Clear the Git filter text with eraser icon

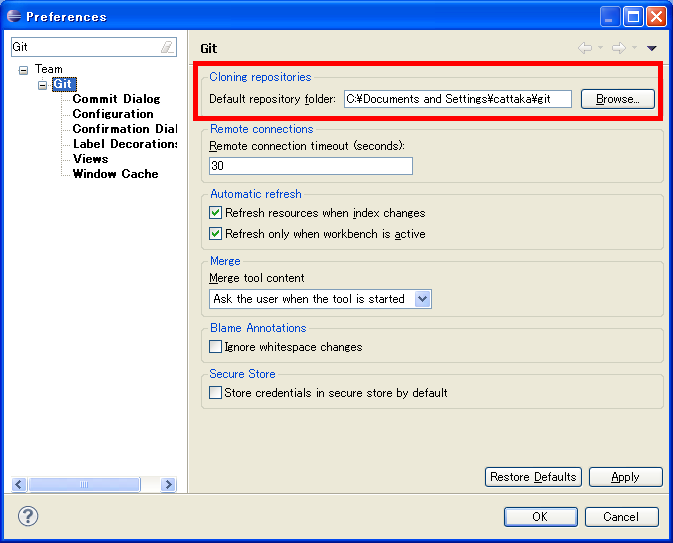pos(167,47)
